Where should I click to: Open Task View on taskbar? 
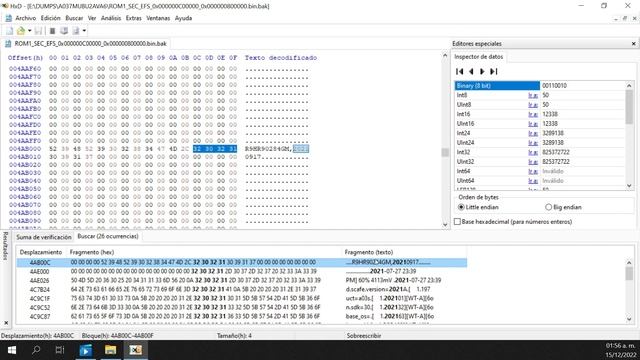(60, 350)
